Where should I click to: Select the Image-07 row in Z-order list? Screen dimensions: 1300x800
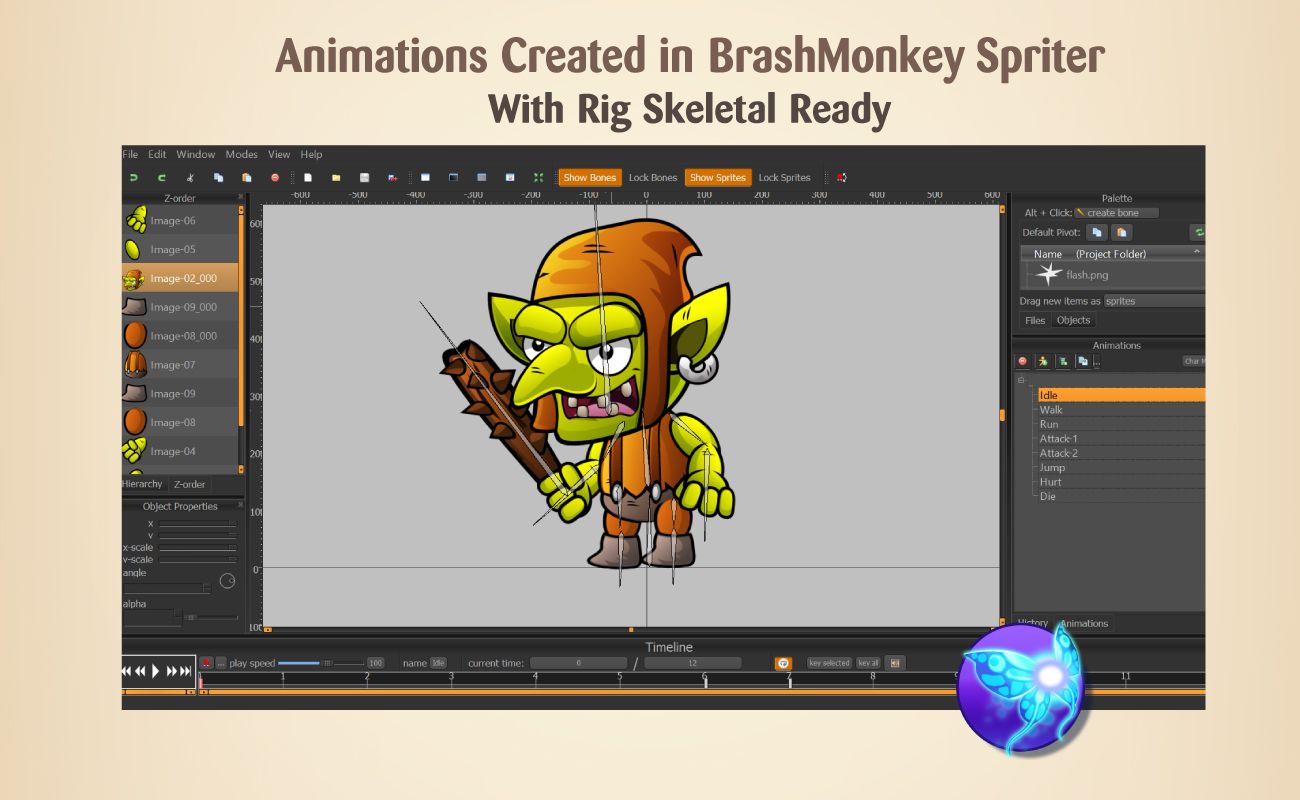tap(180, 365)
